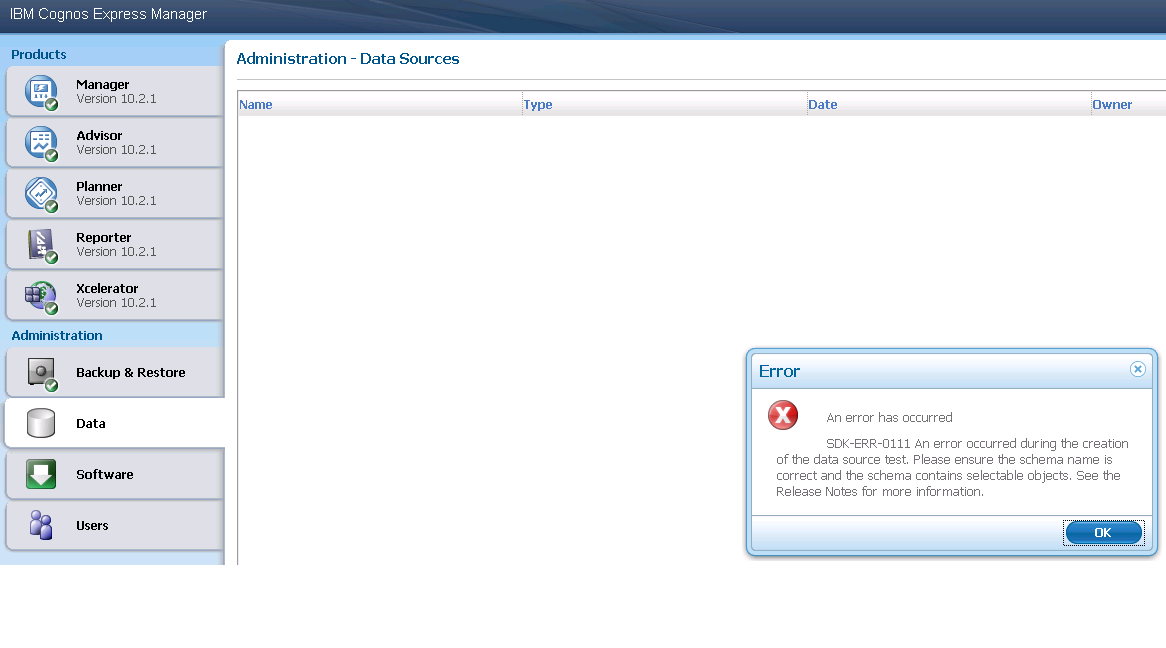Select the Data administration label
Image resolution: width=1166 pixels, height=648 pixels.
91,423
